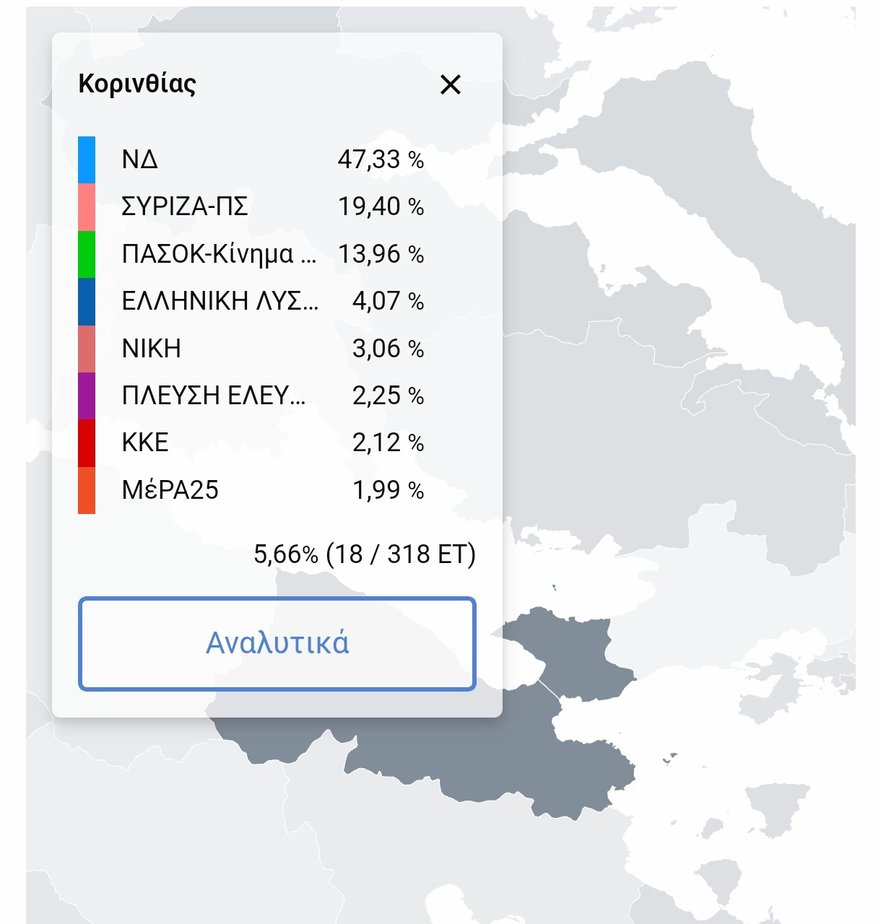Click the orange ΜέΡΑ25 color bar

click(x=87, y=490)
